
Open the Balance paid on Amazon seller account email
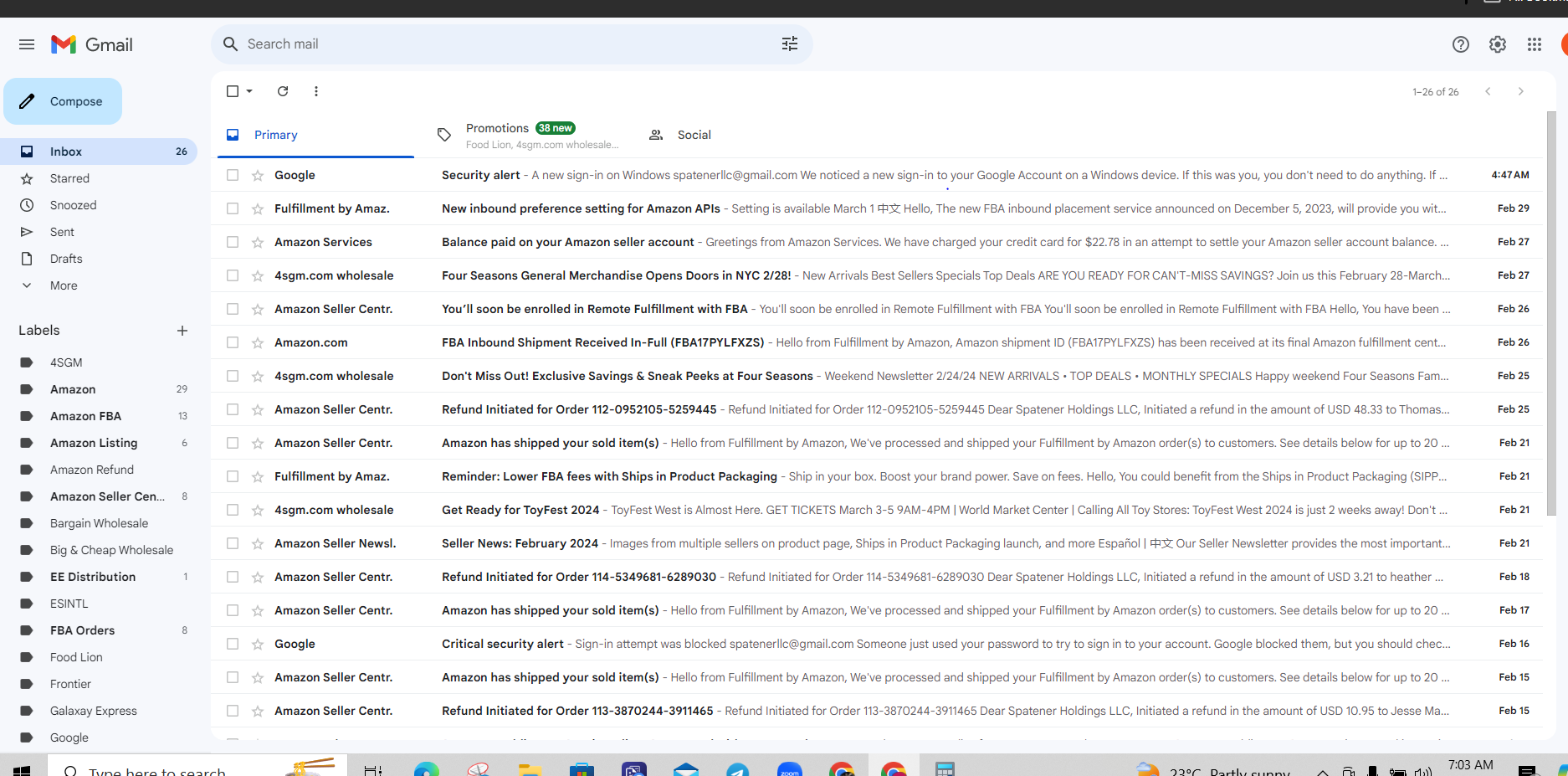[x=877, y=242]
